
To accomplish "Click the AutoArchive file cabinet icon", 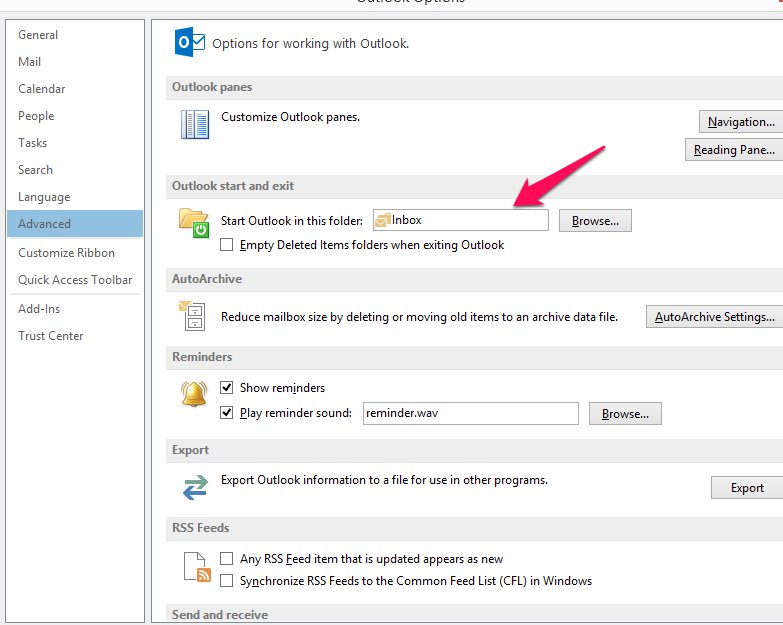I will 192,316.
